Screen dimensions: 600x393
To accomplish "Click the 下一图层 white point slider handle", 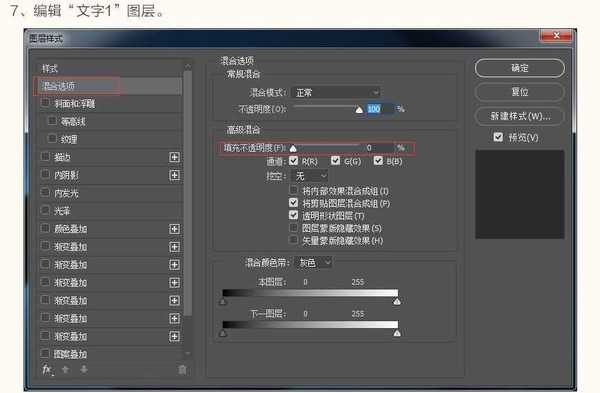I will pos(397,333).
